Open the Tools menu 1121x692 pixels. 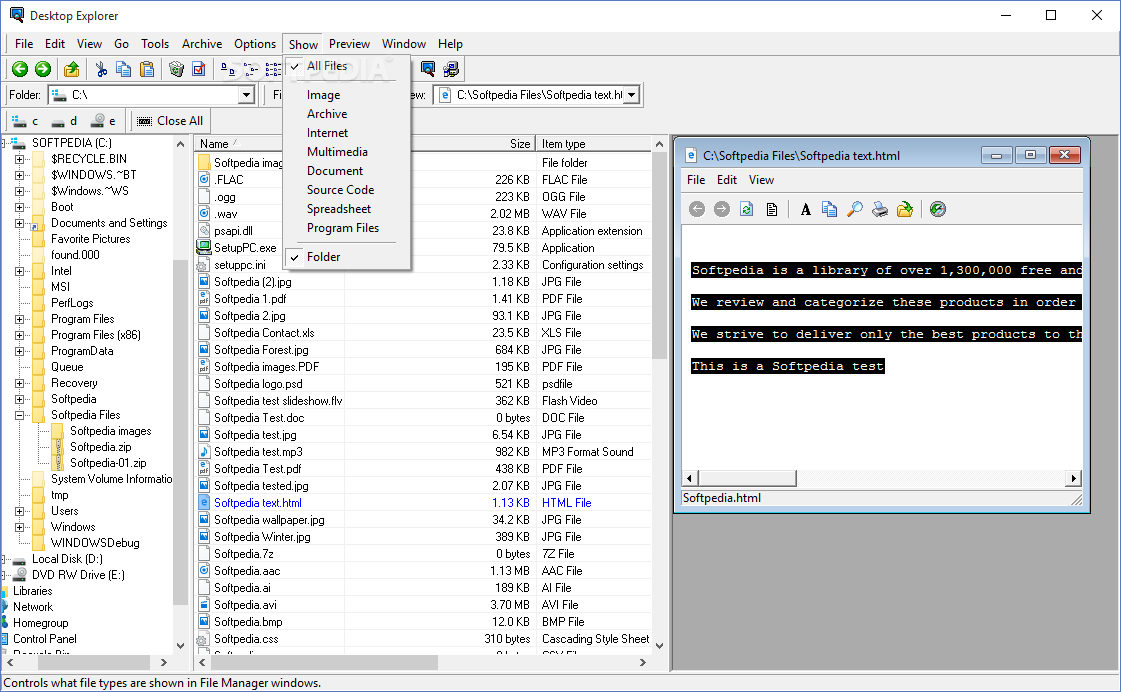154,44
